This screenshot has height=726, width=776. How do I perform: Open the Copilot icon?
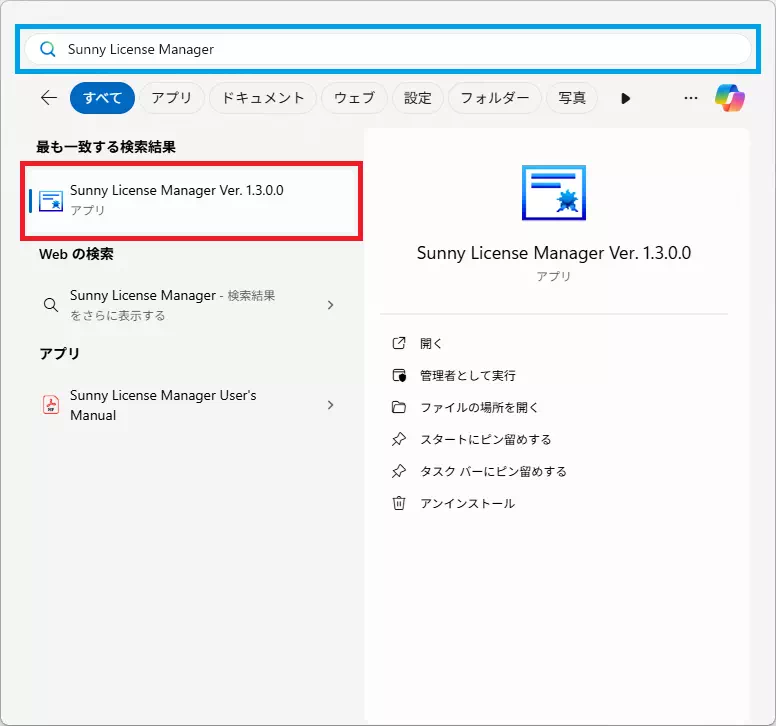pyautogui.click(x=729, y=98)
